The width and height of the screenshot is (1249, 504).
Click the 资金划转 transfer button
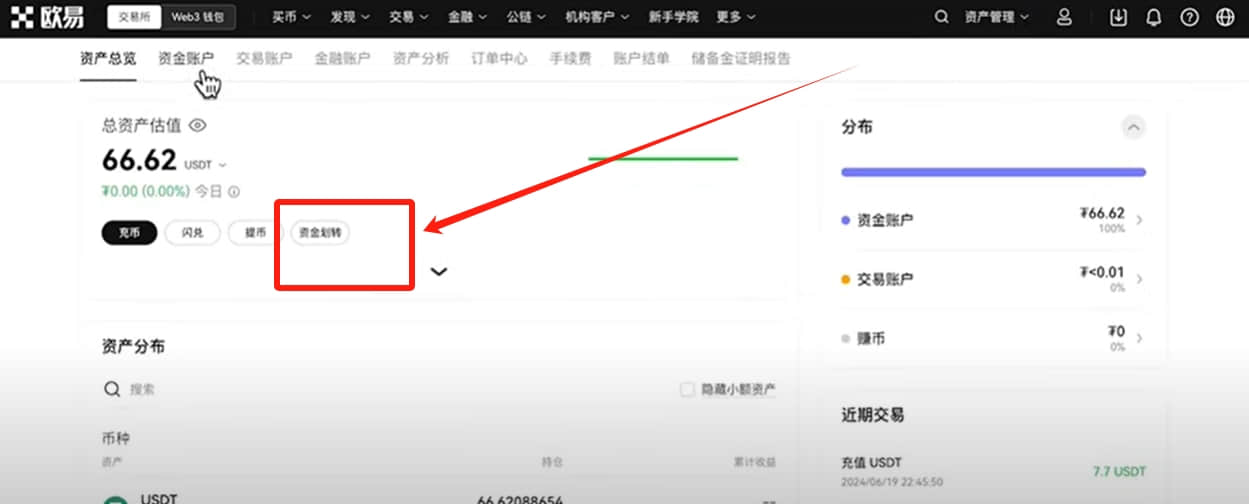coord(320,232)
